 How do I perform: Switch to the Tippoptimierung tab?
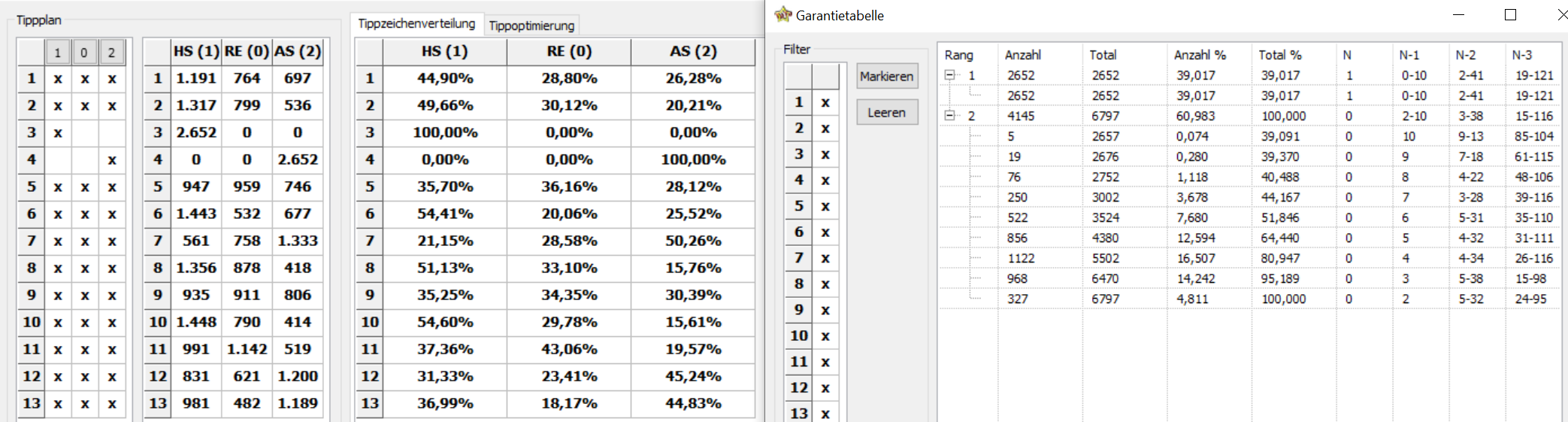531,26
